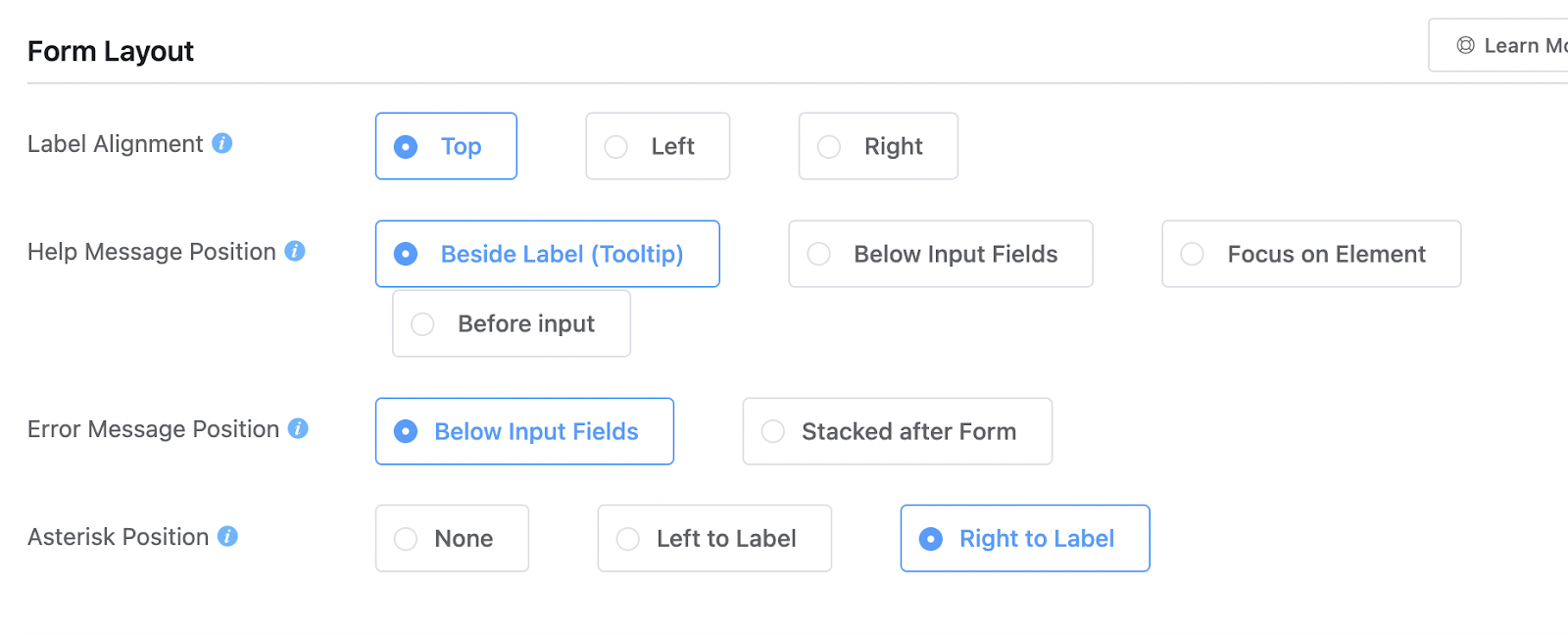The image size is (1568, 635).
Task: Select Right to Label asterisk position
Action: [x=1024, y=538]
